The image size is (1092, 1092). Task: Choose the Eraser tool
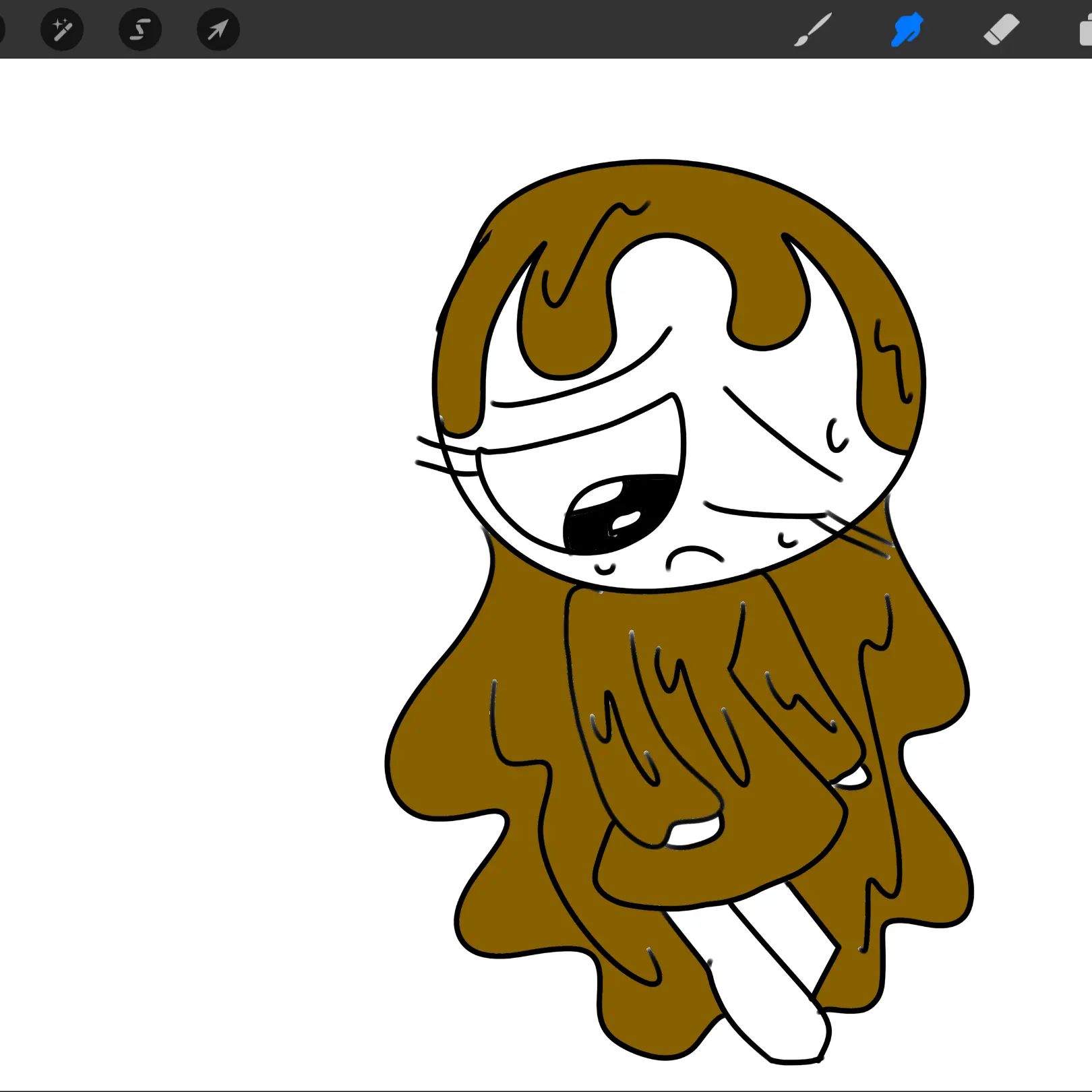[1001, 30]
